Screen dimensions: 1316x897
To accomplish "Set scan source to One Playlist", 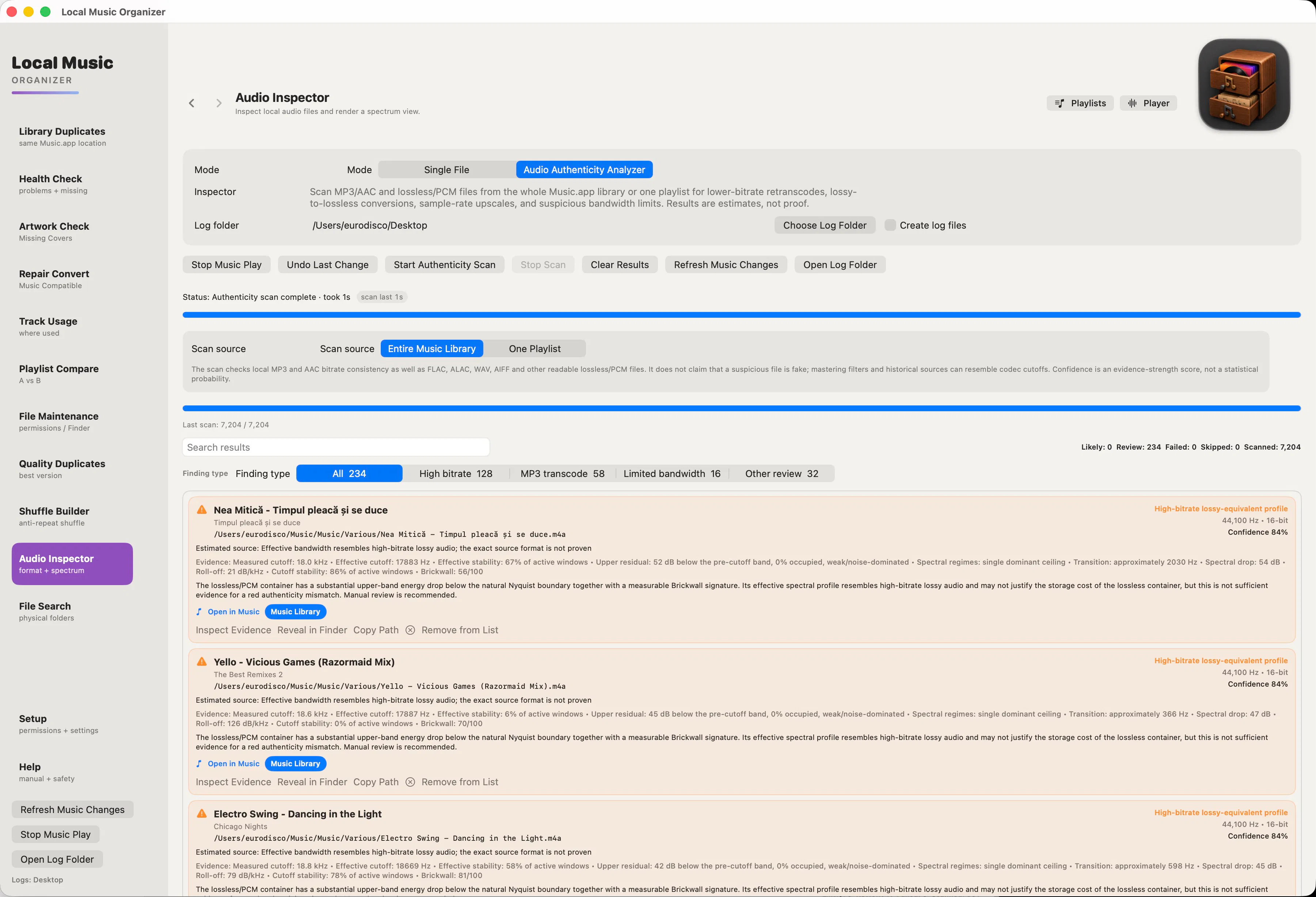I will 535,349.
